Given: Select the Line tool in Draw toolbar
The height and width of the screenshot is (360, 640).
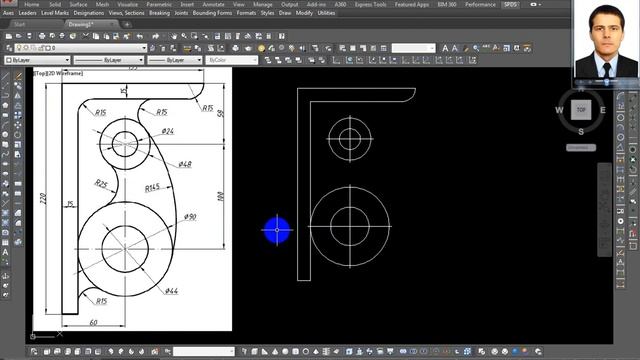Looking at the screenshot, I should (x=5, y=76).
